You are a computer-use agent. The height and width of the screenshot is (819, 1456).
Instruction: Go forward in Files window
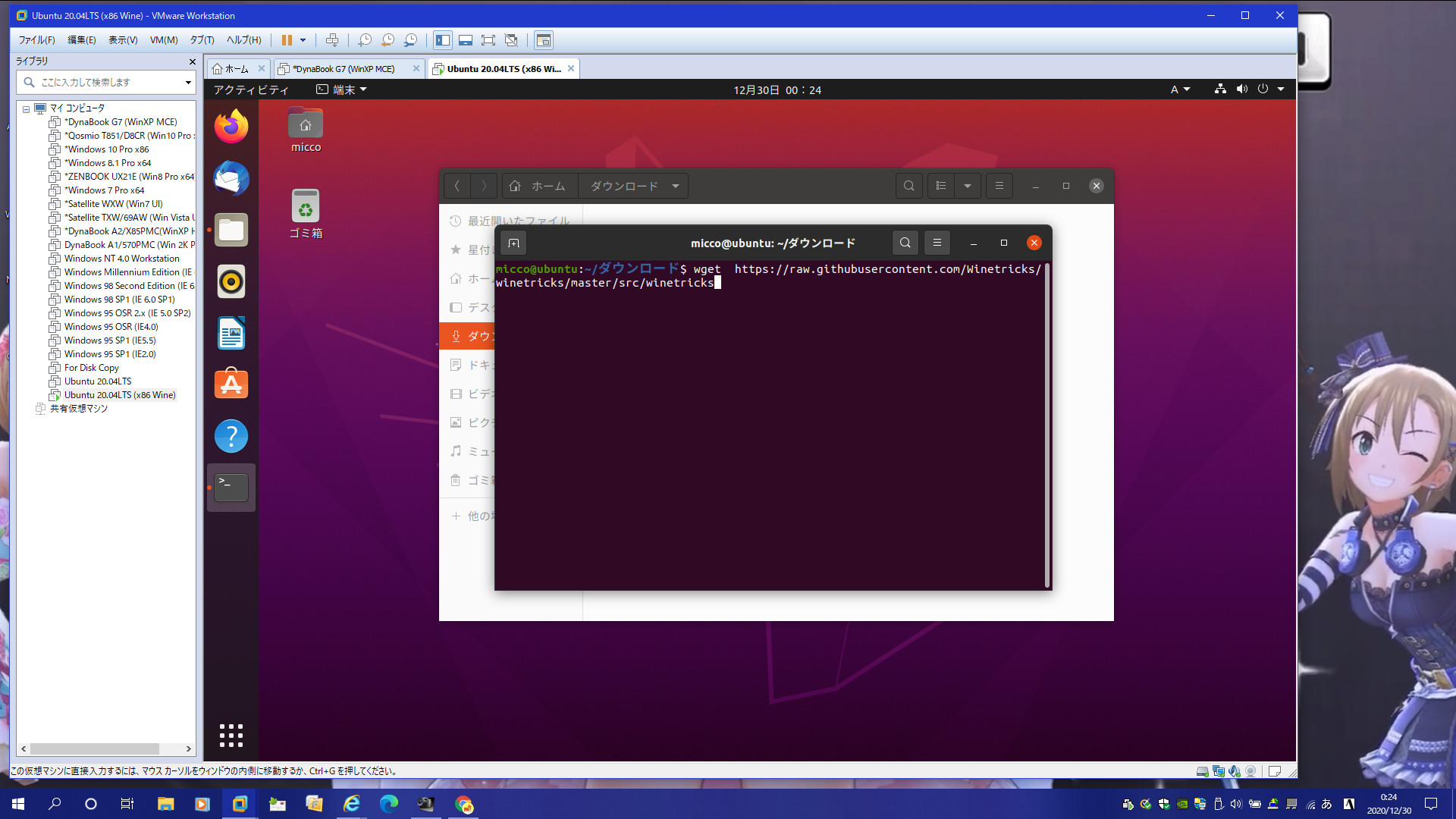484,186
